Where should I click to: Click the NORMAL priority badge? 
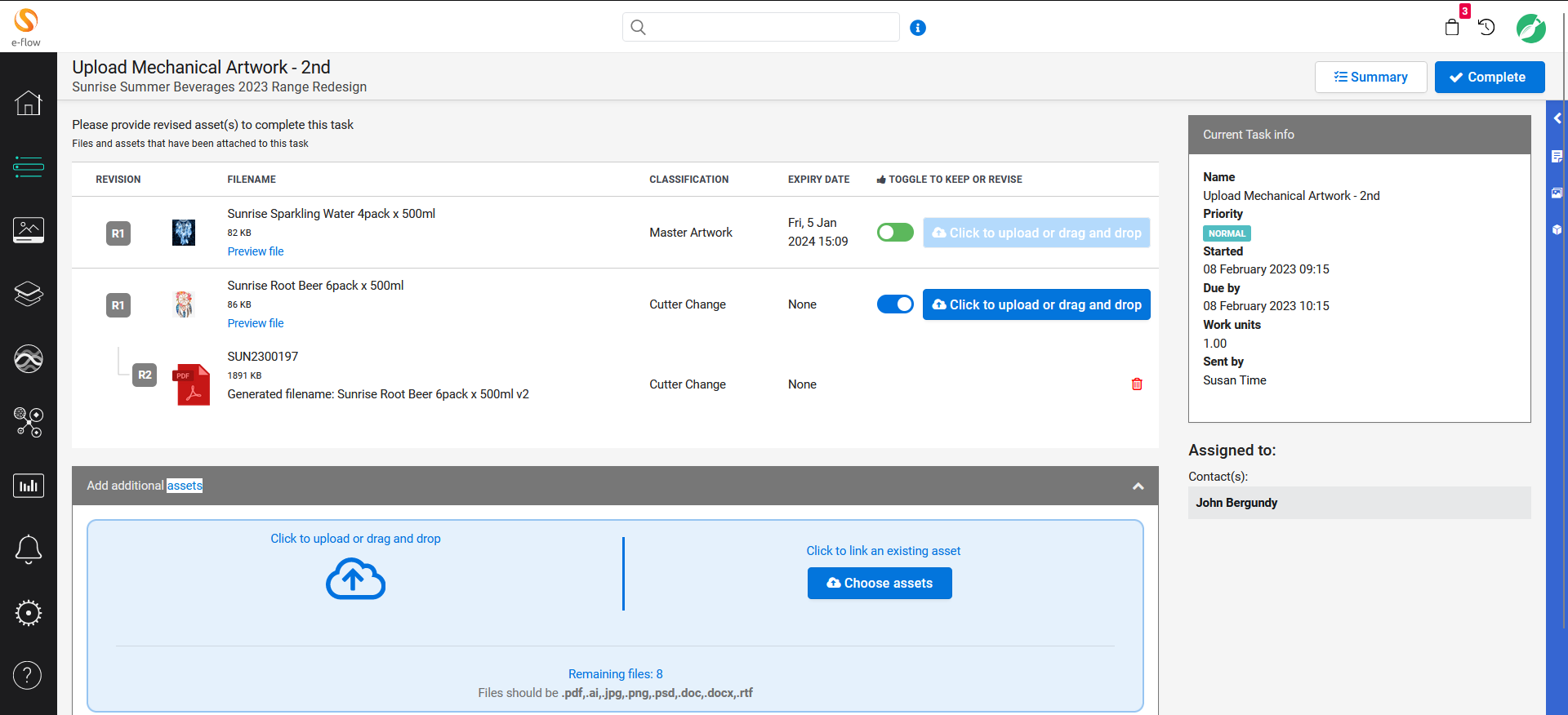[1227, 233]
